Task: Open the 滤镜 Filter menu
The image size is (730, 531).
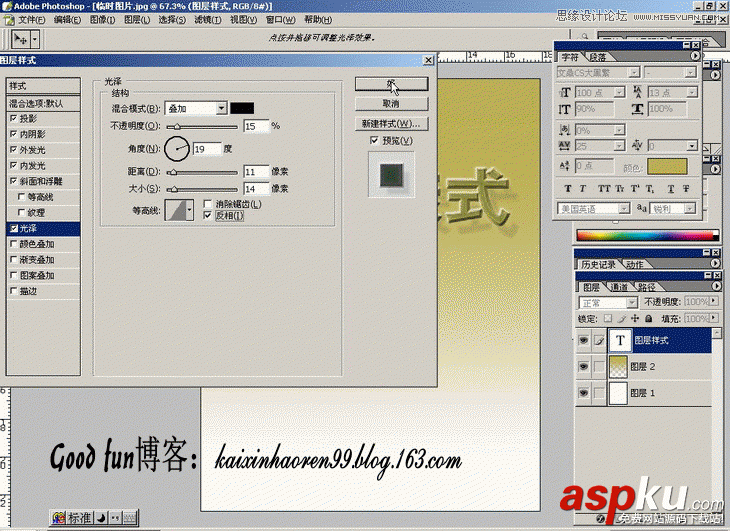Action: (207, 20)
